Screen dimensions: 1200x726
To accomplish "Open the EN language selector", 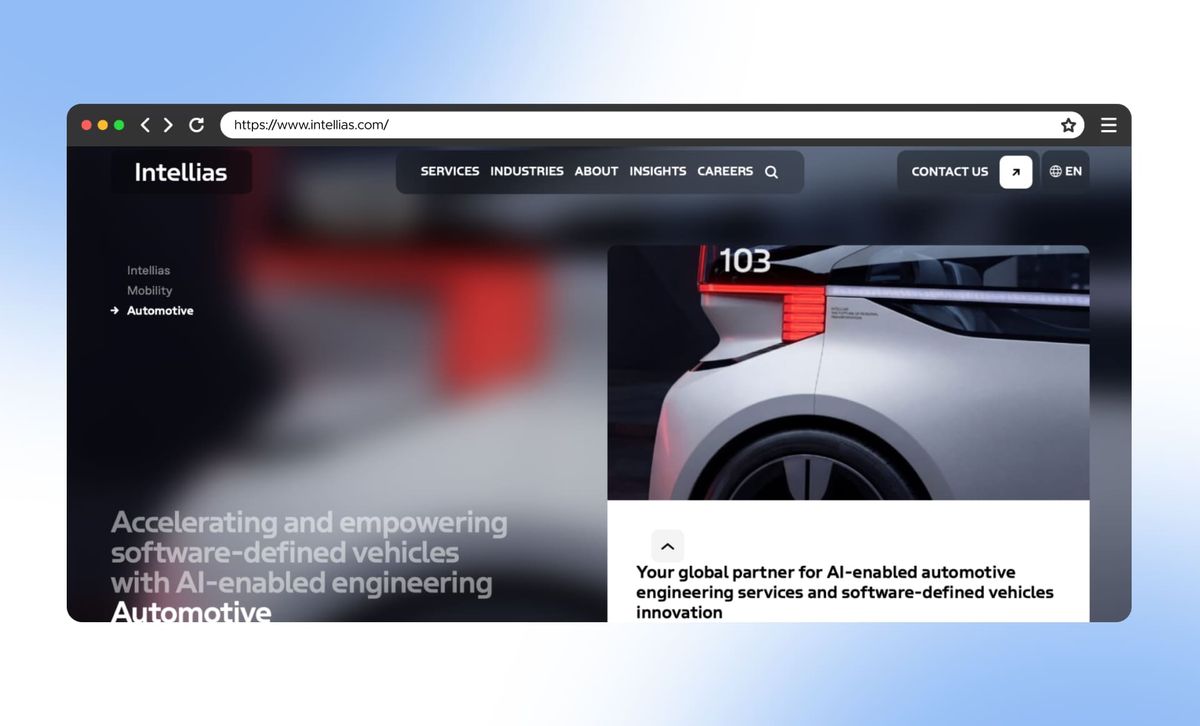I will (x=1065, y=172).
